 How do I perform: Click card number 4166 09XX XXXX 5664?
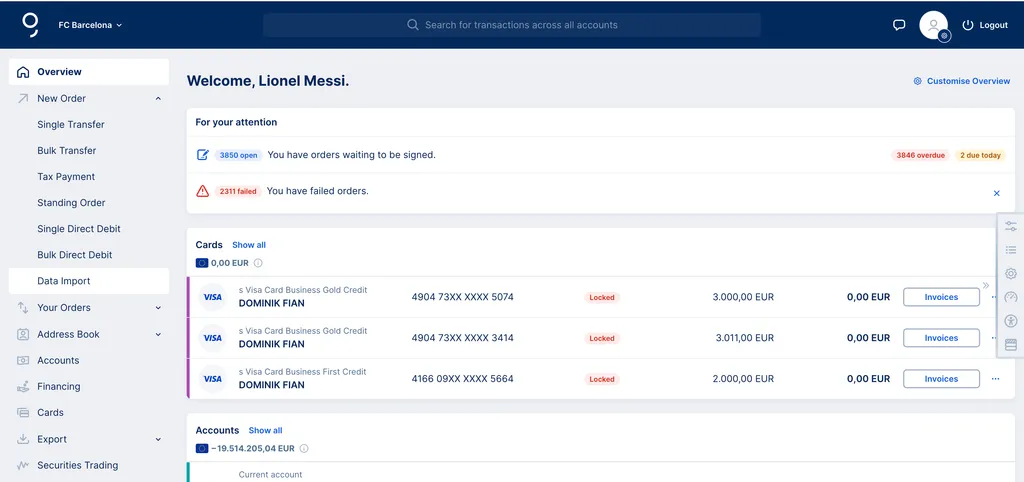(x=462, y=379)
